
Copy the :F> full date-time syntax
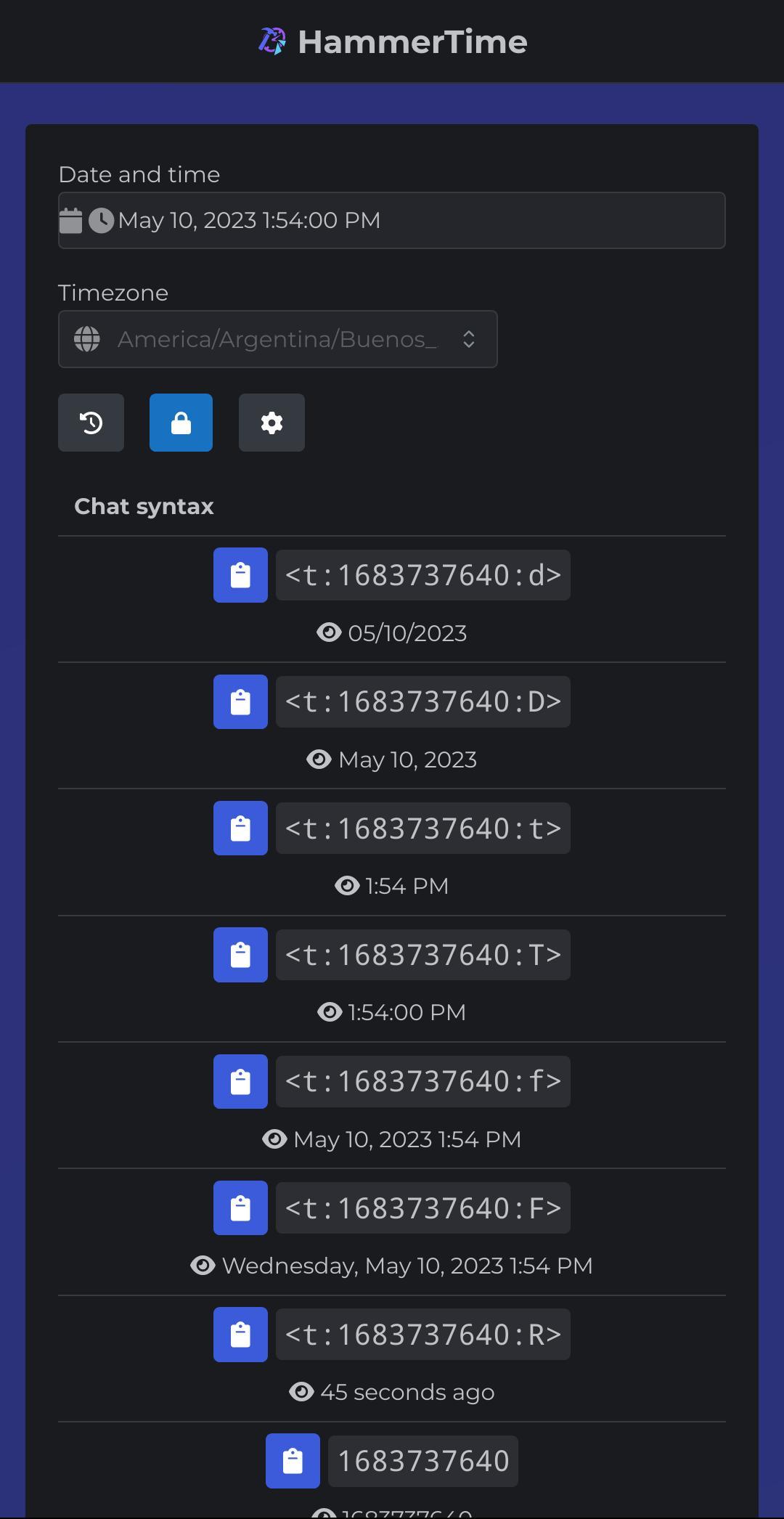click(x=240, y=1208)
